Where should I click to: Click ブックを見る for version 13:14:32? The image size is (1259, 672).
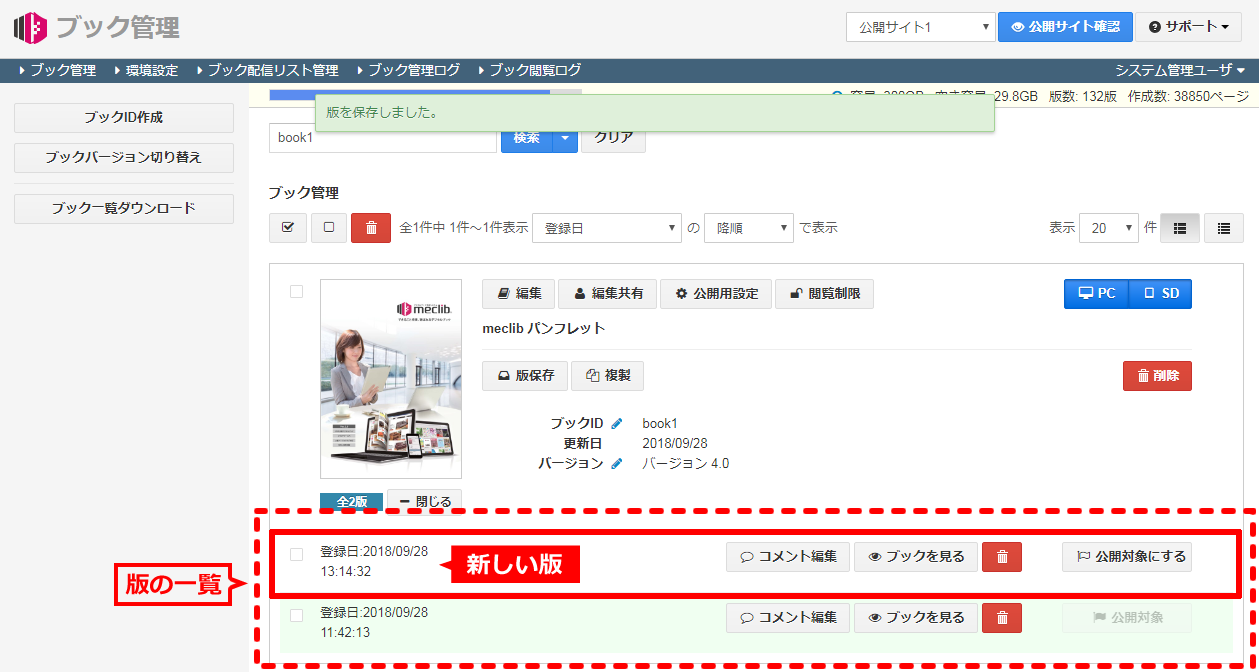[916, 557]
